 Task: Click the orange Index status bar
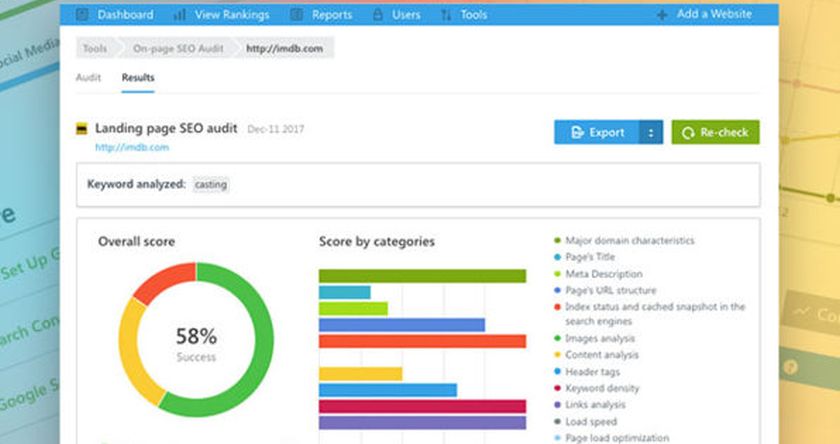point(422,341)
